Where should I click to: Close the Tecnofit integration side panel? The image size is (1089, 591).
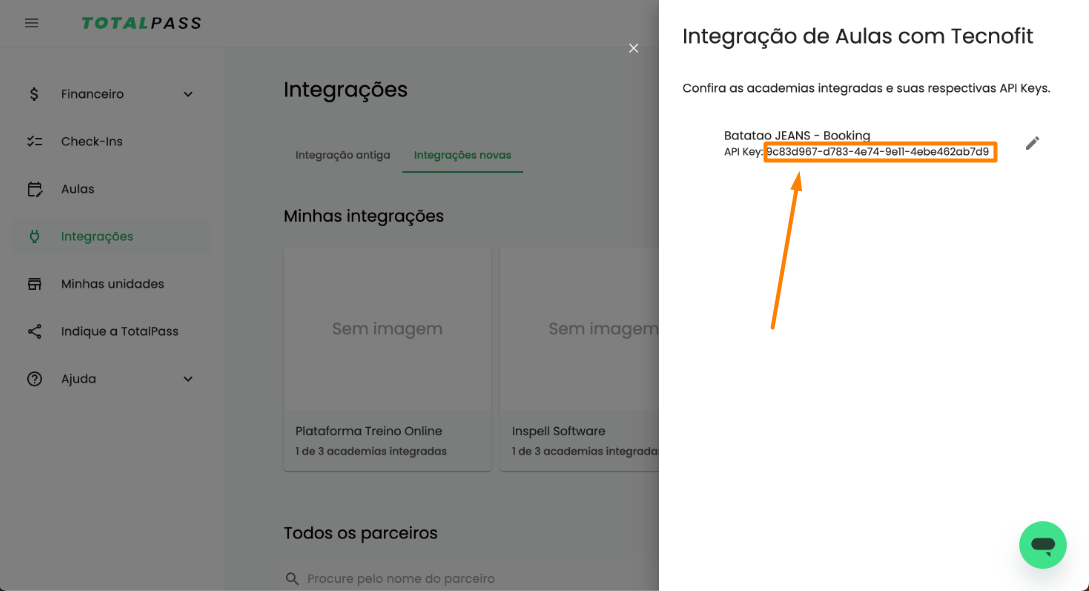pyautogui.click(x=633, y=48)
